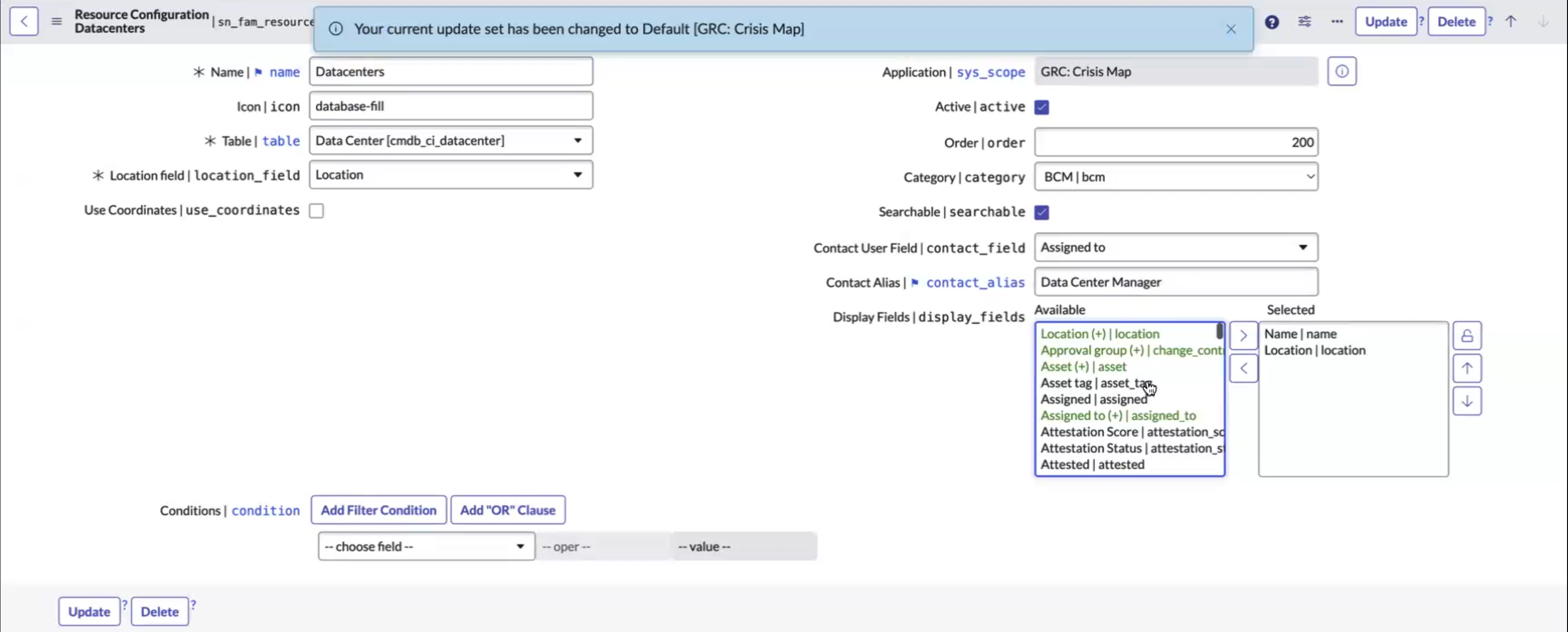
Task: Open the form context hamburger menu
Action: pyautogui.click(x=57, y=22)
